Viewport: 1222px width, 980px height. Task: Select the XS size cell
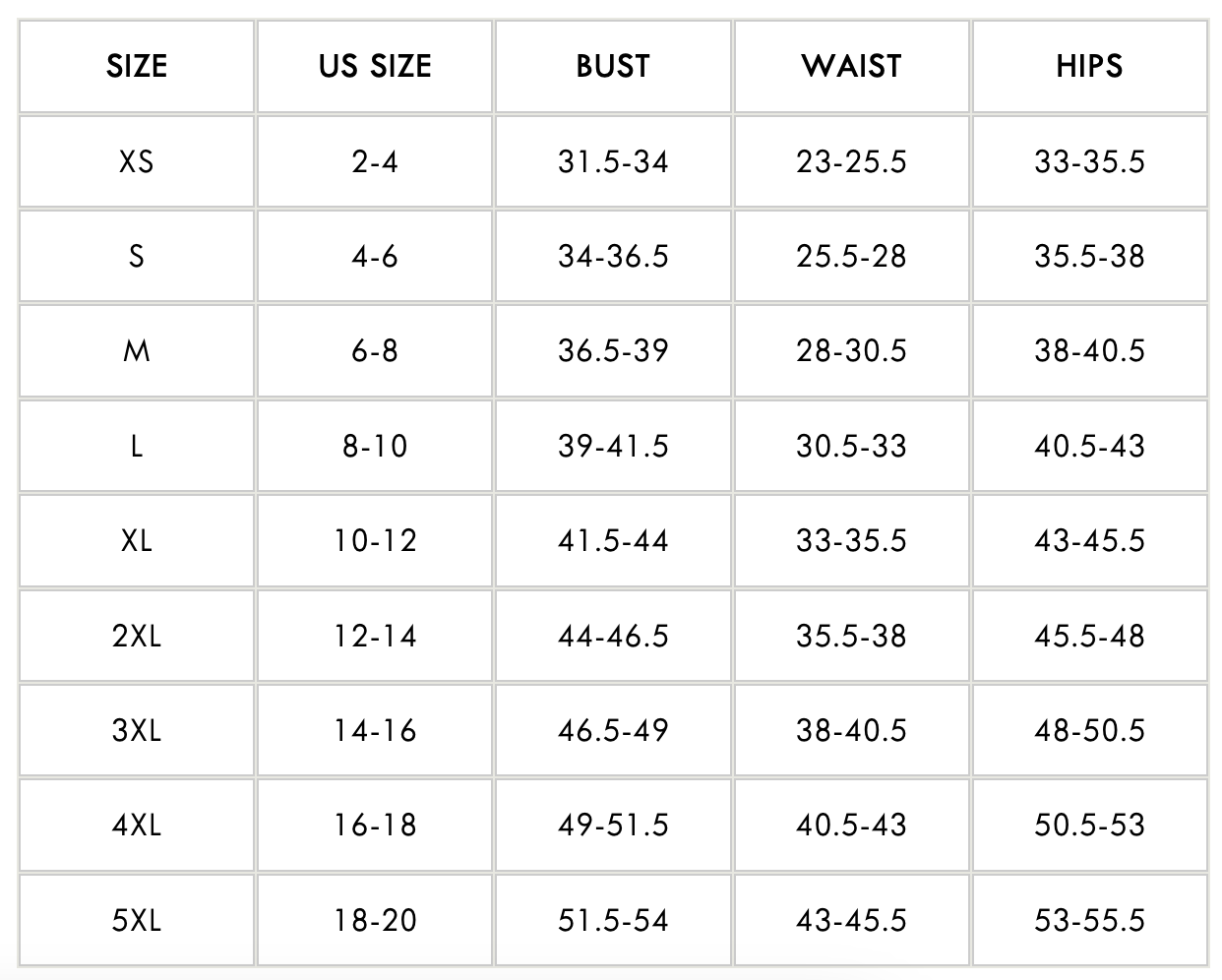click(x=137, y=161)
